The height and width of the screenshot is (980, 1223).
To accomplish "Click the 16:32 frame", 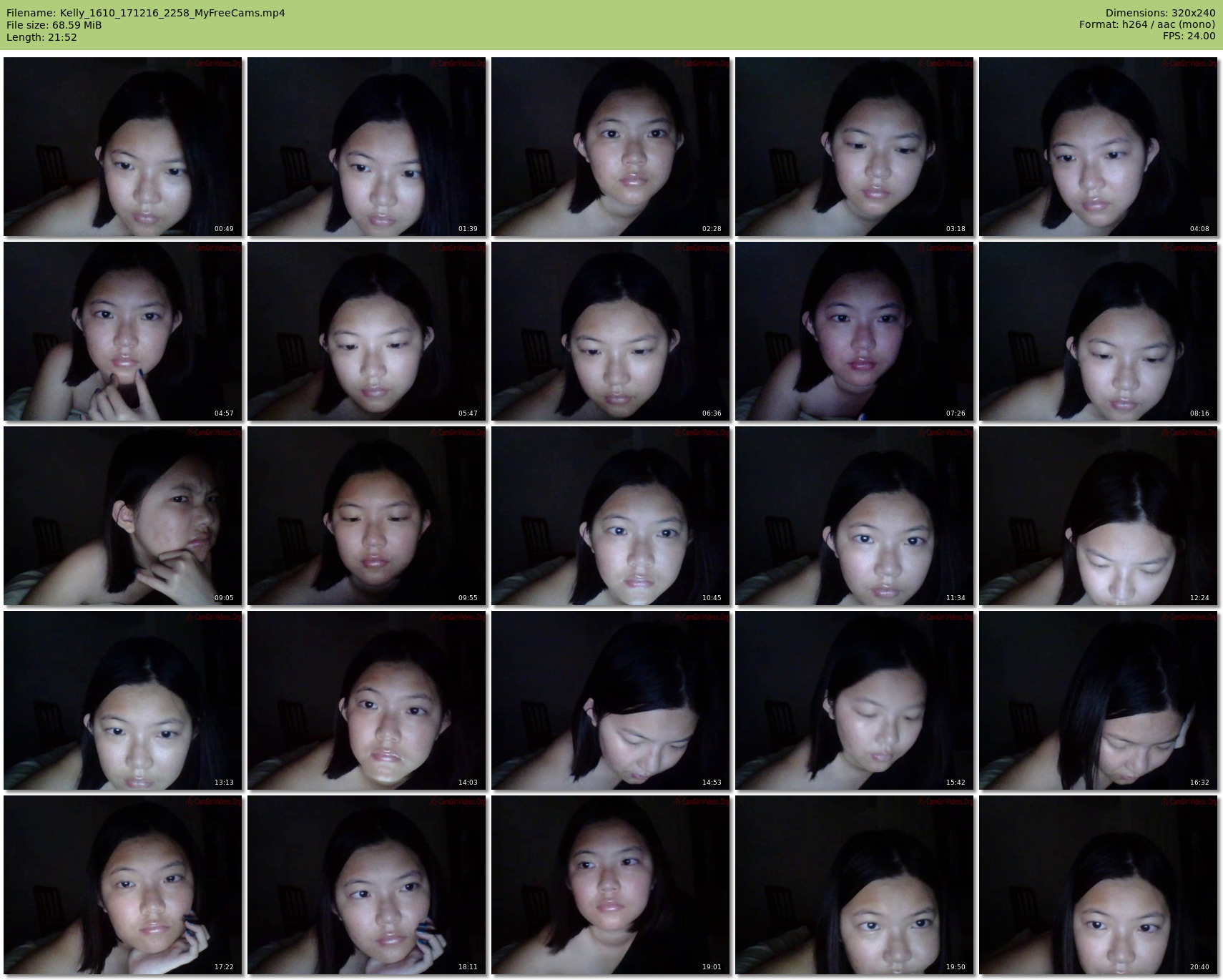I will (x=1099, y=700).
